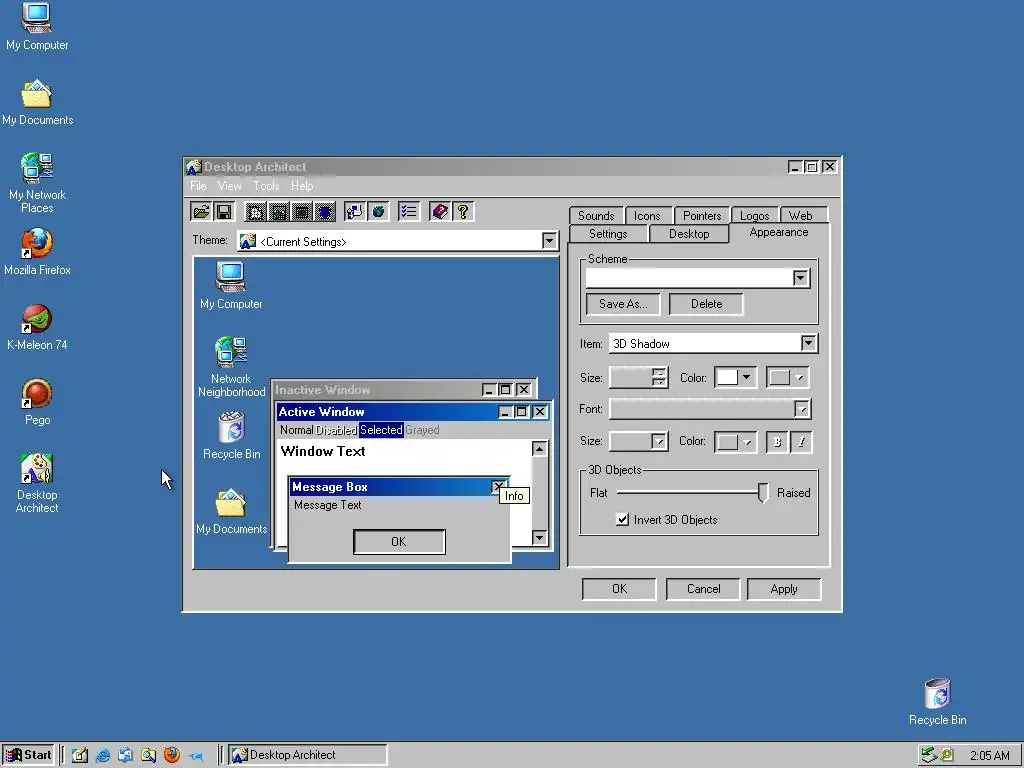Click Desktop Architect taskbar button
Screen dimensions: 1024x768
point(307,755)
